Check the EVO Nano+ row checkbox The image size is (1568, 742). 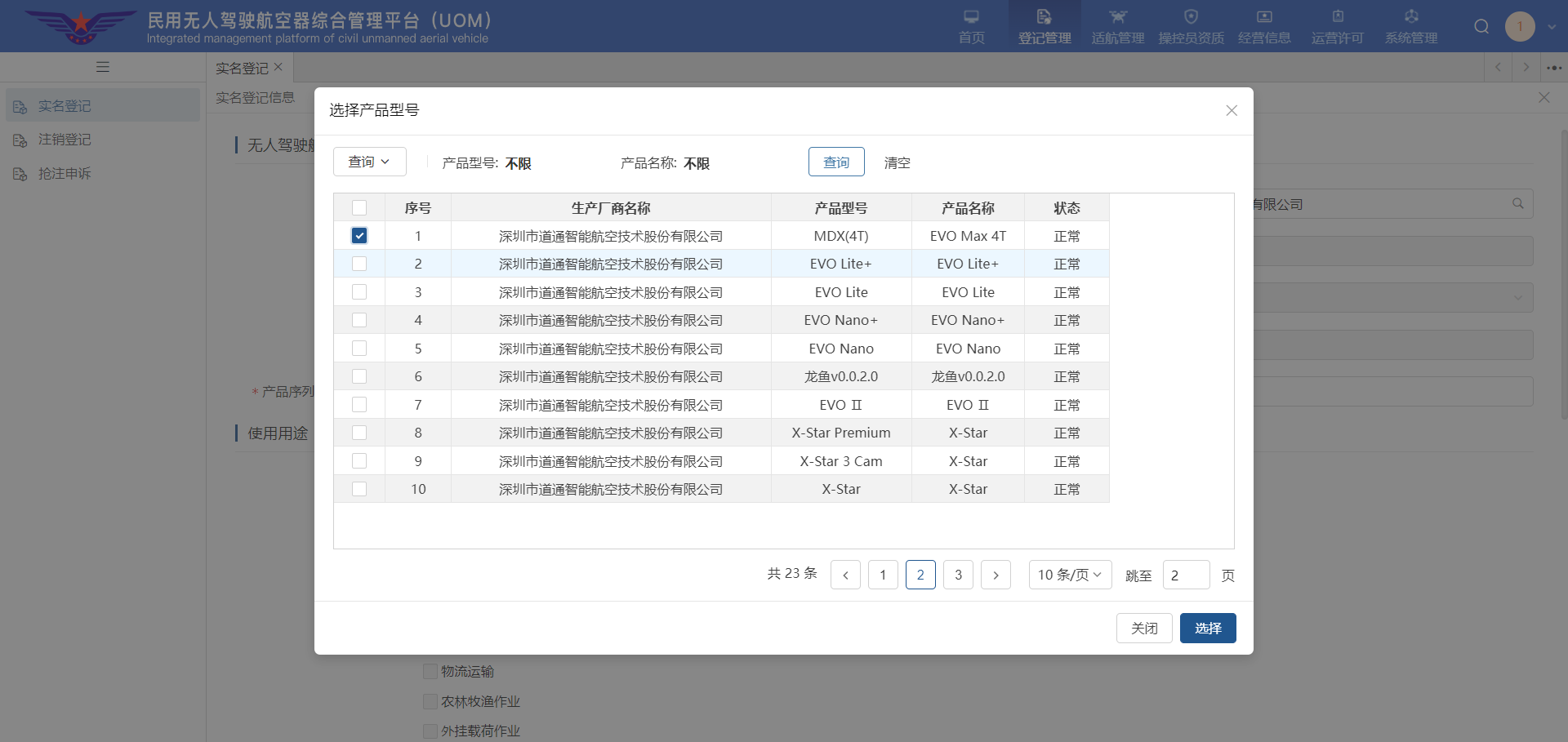pos(359,320)
